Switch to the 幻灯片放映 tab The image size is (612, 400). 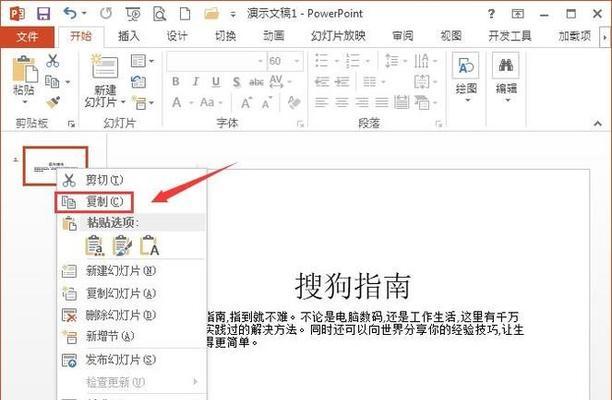(x=338, y=36)
